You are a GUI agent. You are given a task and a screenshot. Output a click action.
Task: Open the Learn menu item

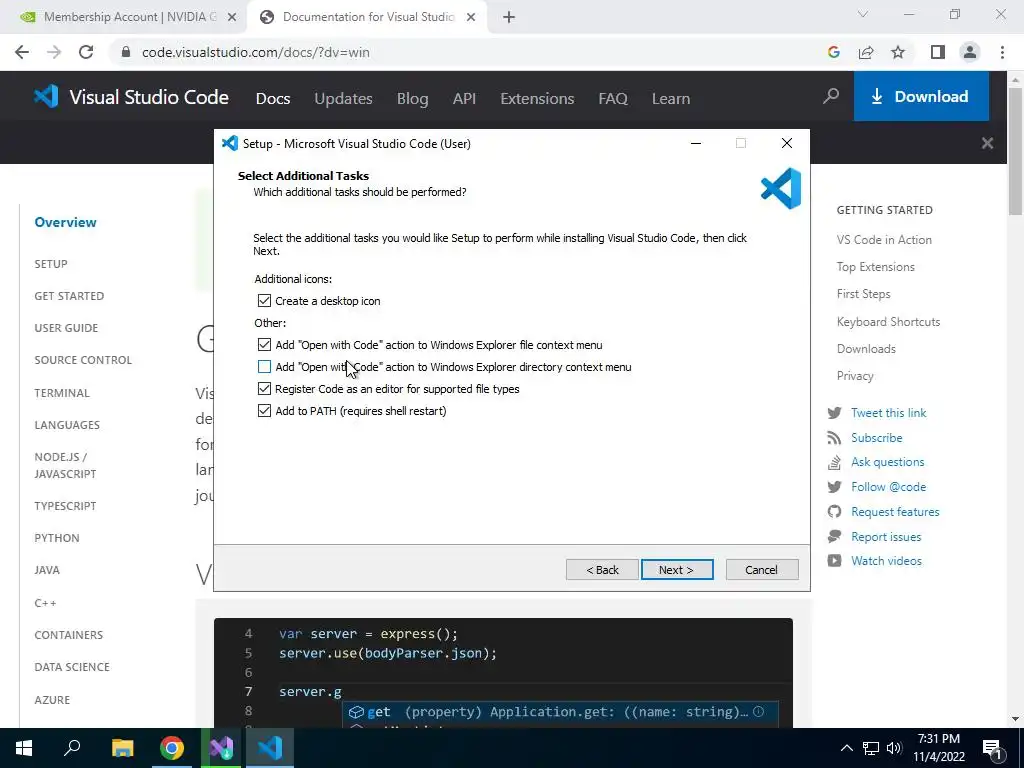tap(671, 99)
